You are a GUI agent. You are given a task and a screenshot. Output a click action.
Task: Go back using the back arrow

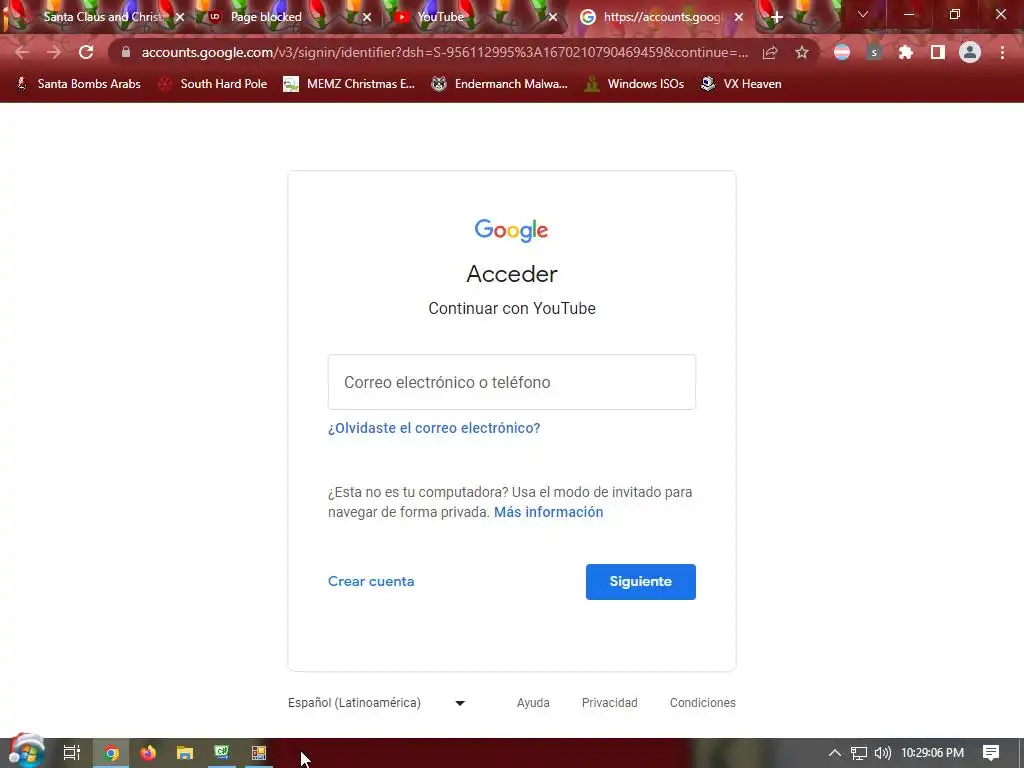click(x=22, y=52)
